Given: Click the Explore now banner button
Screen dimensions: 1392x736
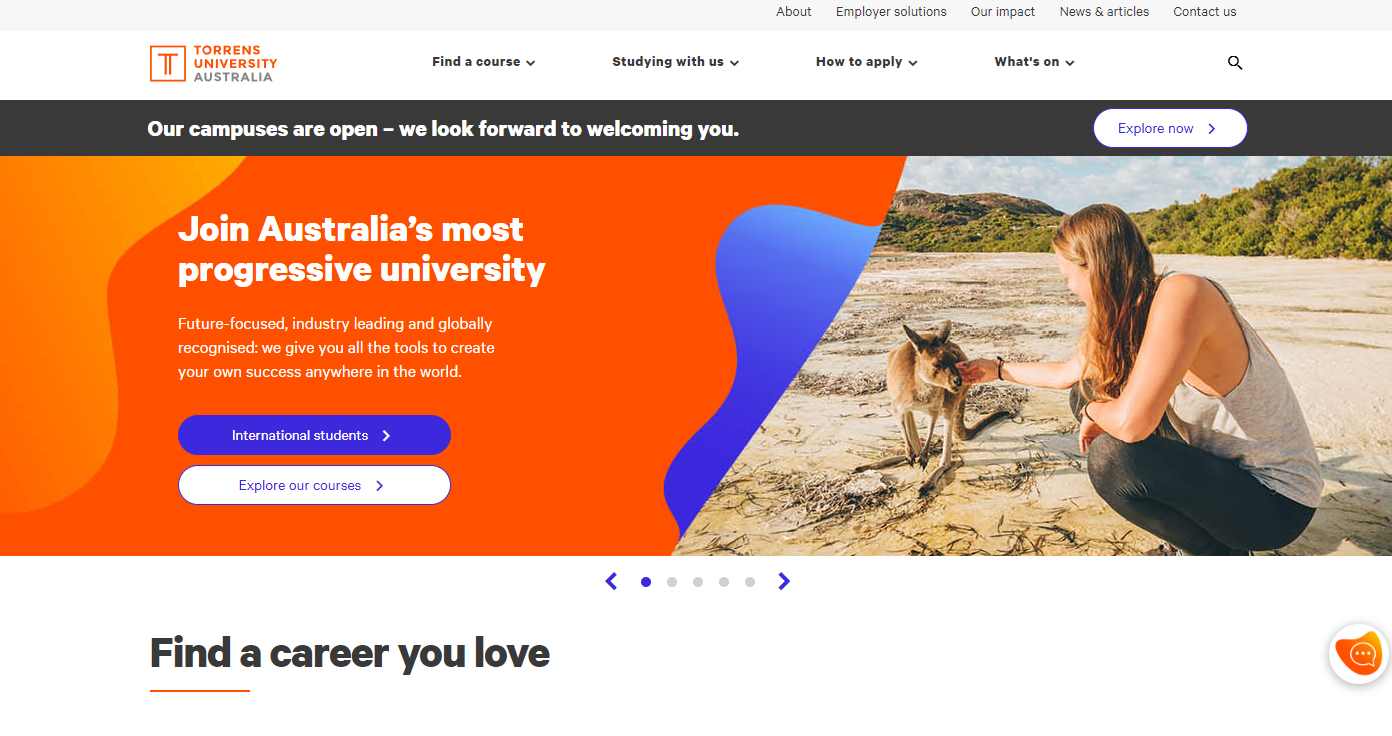Looking at the screenshot, I should [x=1170, y=128].
